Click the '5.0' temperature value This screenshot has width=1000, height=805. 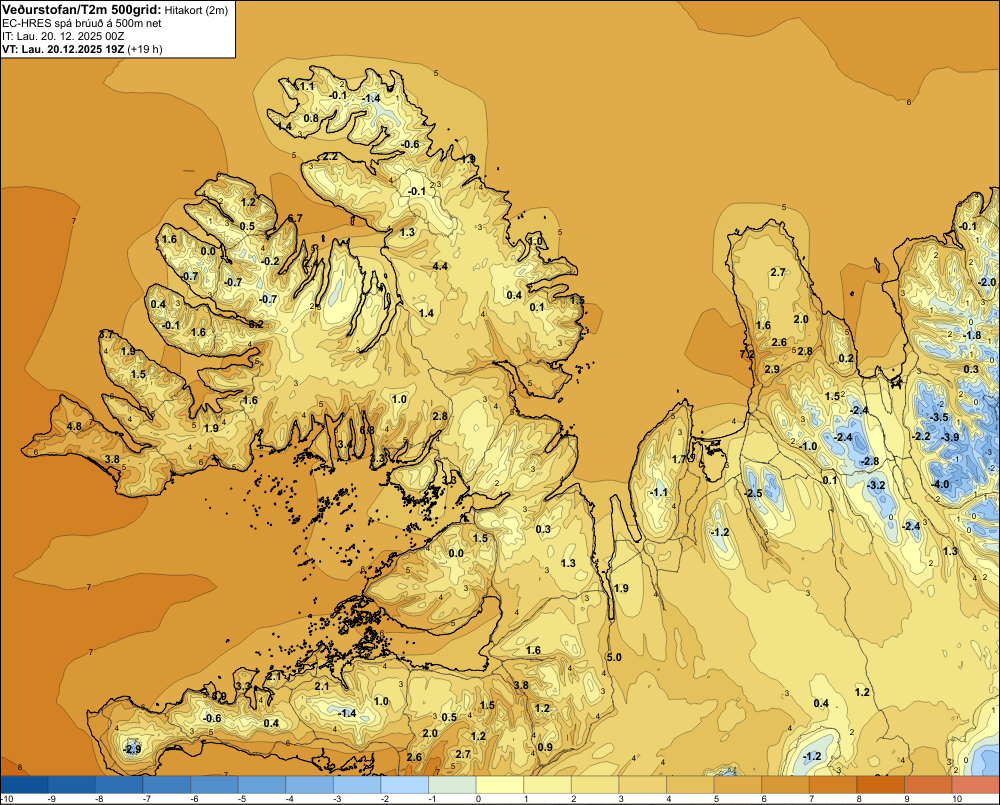[614, 657]
